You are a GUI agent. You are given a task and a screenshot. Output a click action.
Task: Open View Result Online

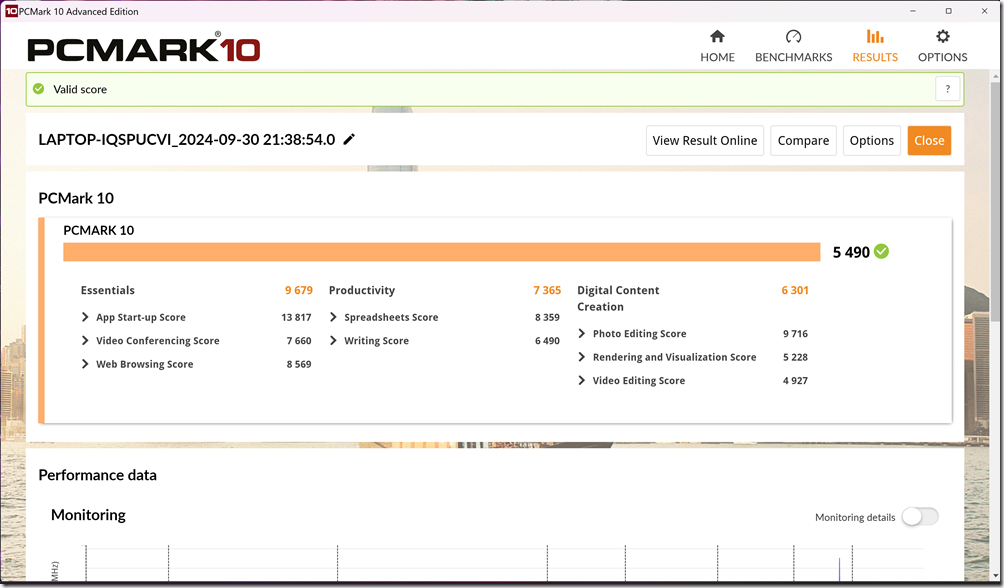(x=704, y=140)
